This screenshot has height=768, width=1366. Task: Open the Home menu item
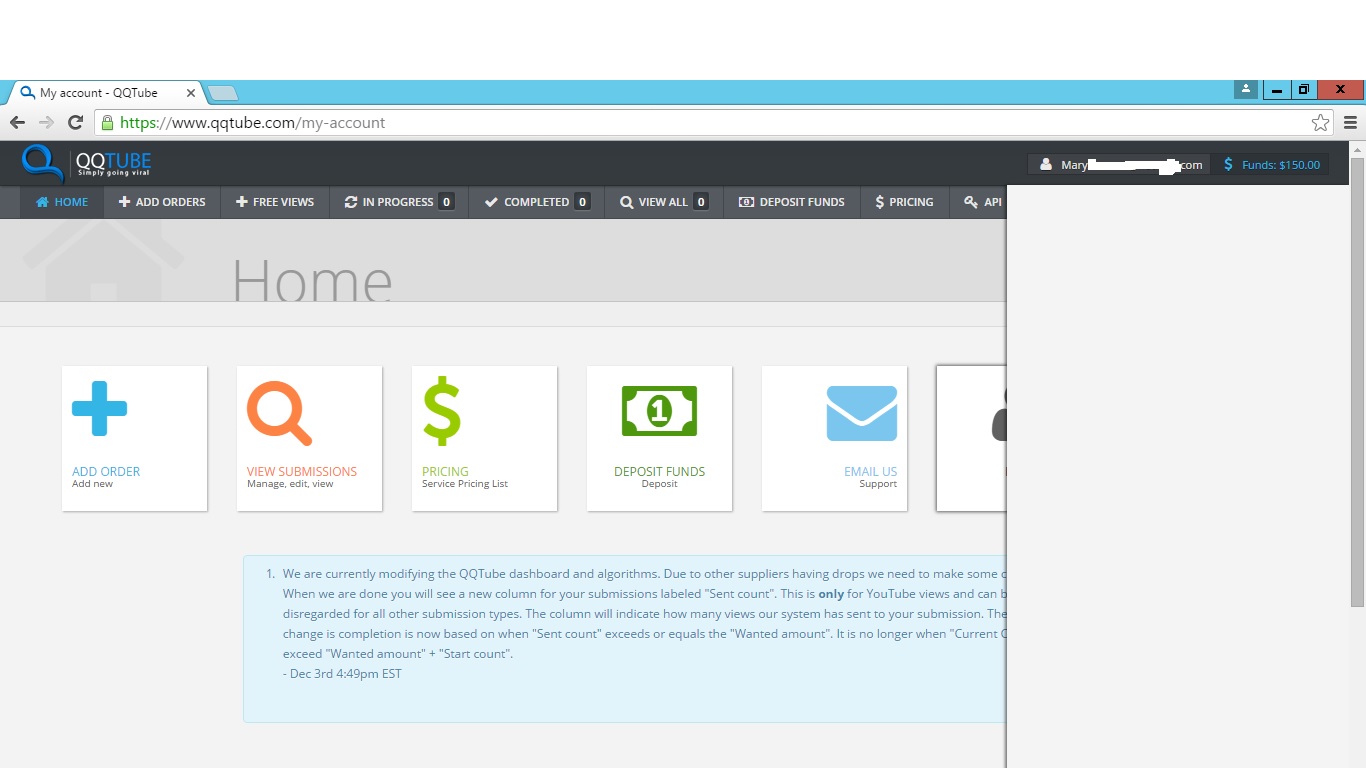[62, 202]
